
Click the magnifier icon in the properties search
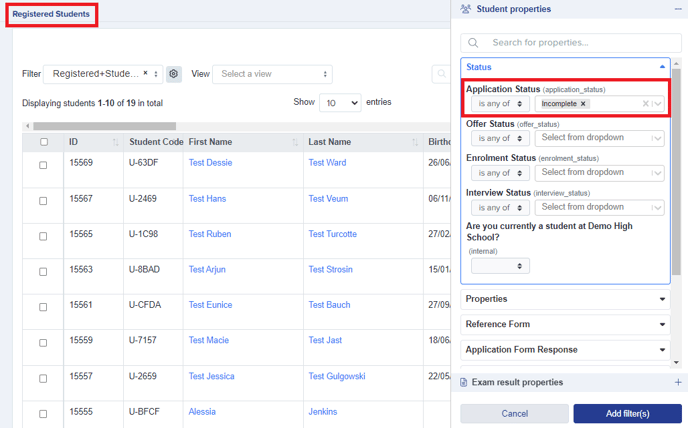point(473,43)
